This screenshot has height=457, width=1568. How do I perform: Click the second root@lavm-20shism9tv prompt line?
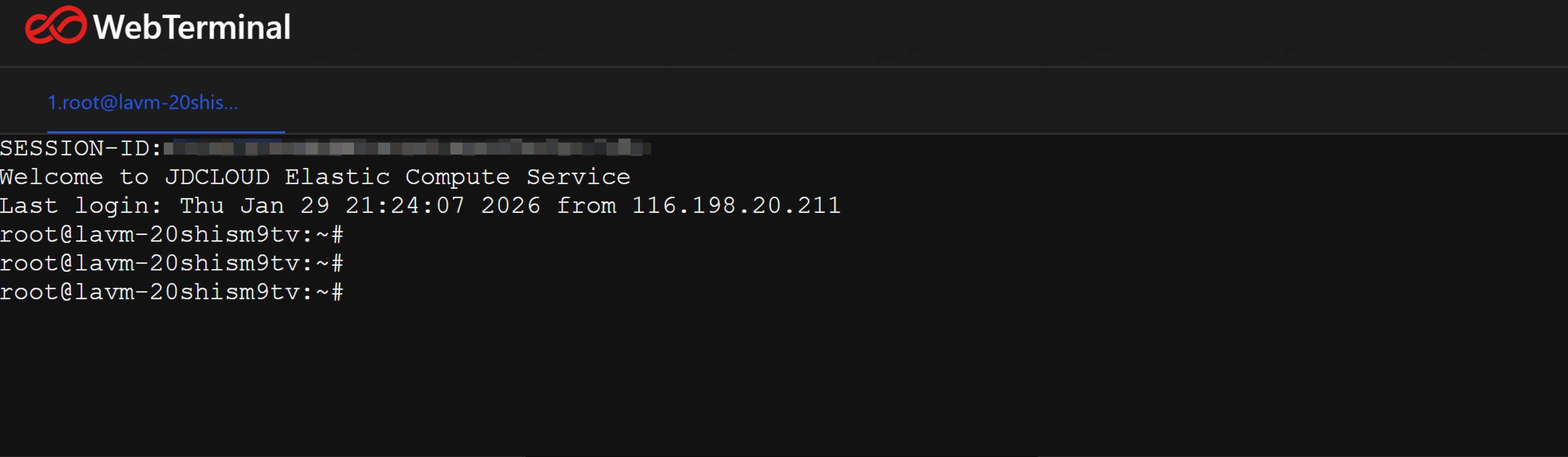click(171, 264)
